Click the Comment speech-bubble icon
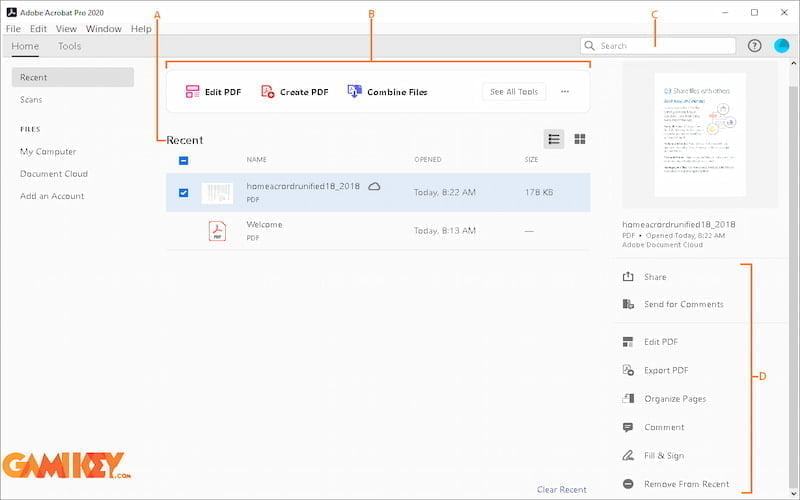This screenshot has height=500, width=800. point(628,427)
